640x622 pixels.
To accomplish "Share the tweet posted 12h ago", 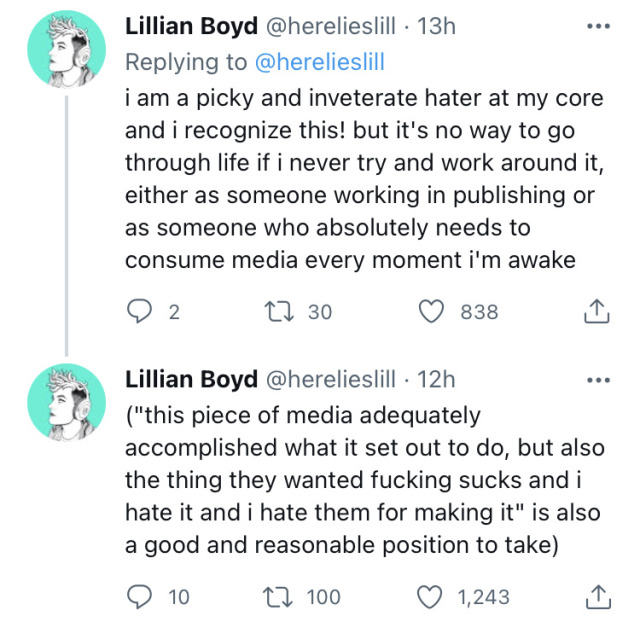I will coord(595,597).
